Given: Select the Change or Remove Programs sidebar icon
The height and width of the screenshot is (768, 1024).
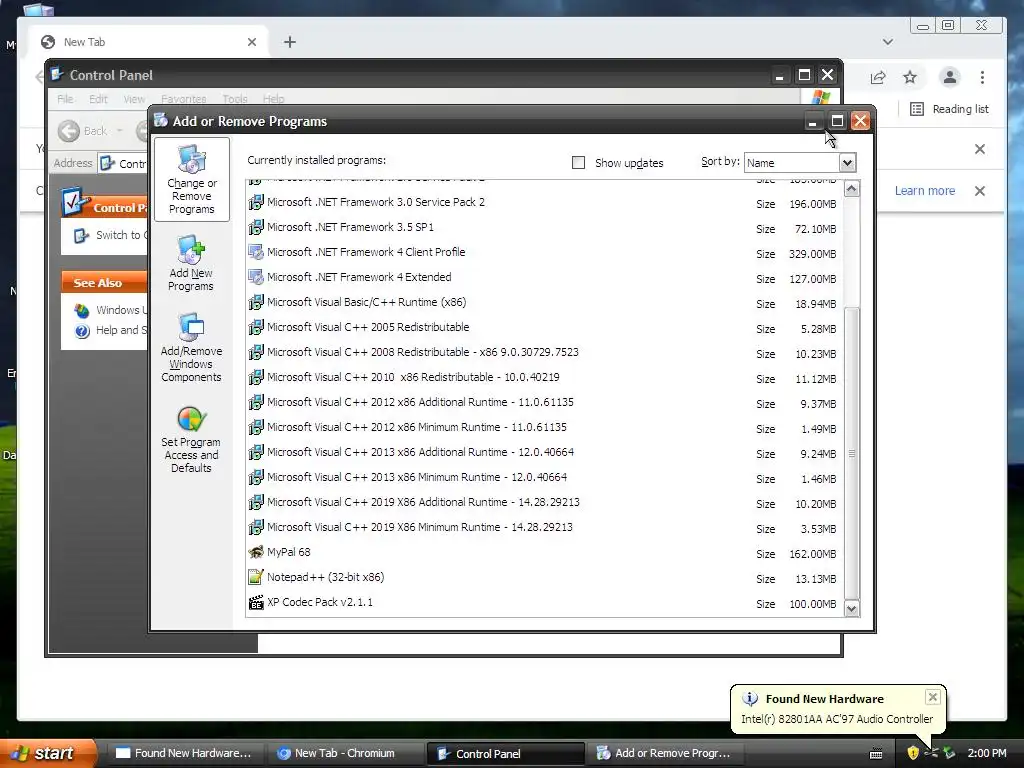Looking at the screenshot, I should [191, 159].
